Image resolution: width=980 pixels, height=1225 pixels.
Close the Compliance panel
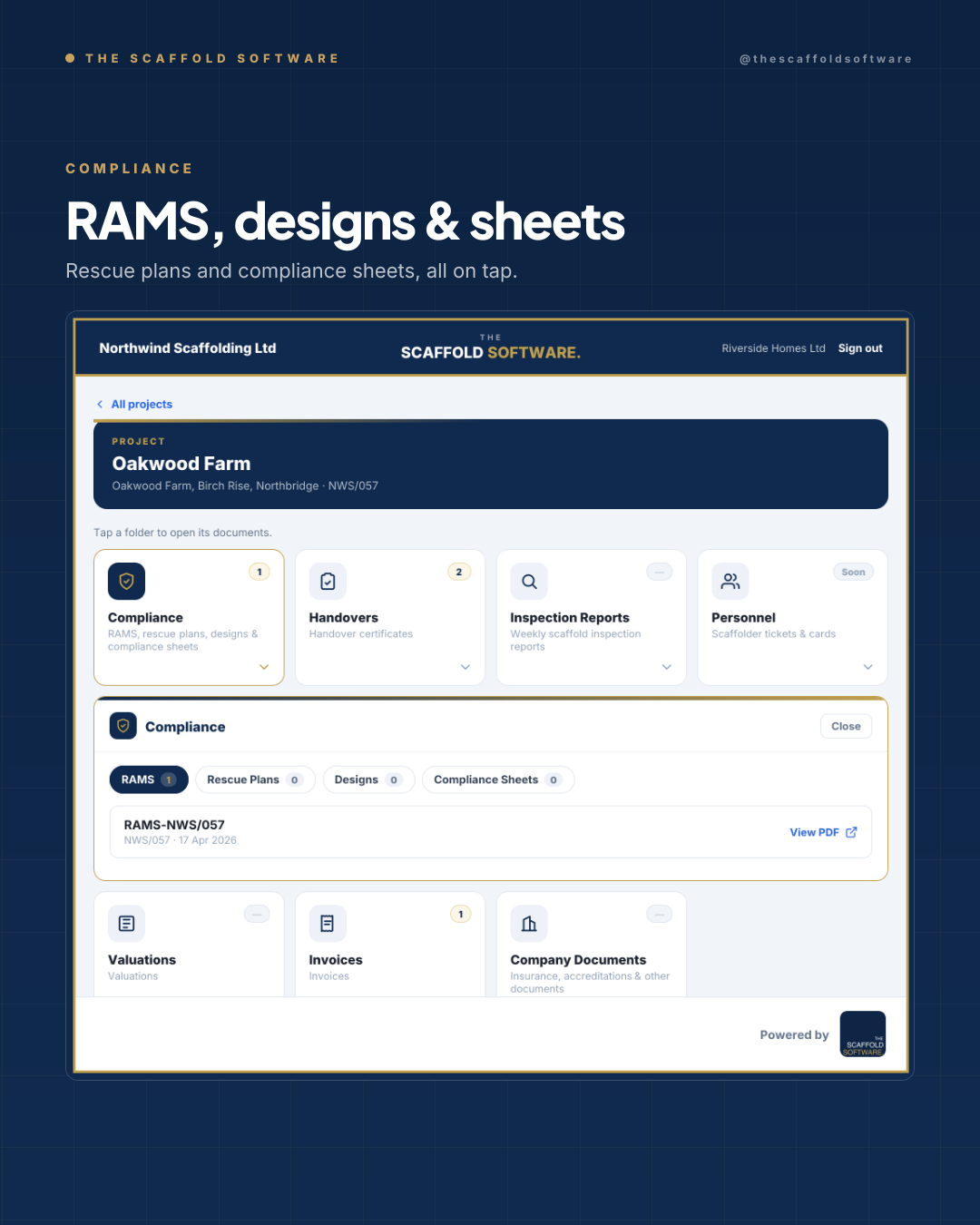pos(846,726)
